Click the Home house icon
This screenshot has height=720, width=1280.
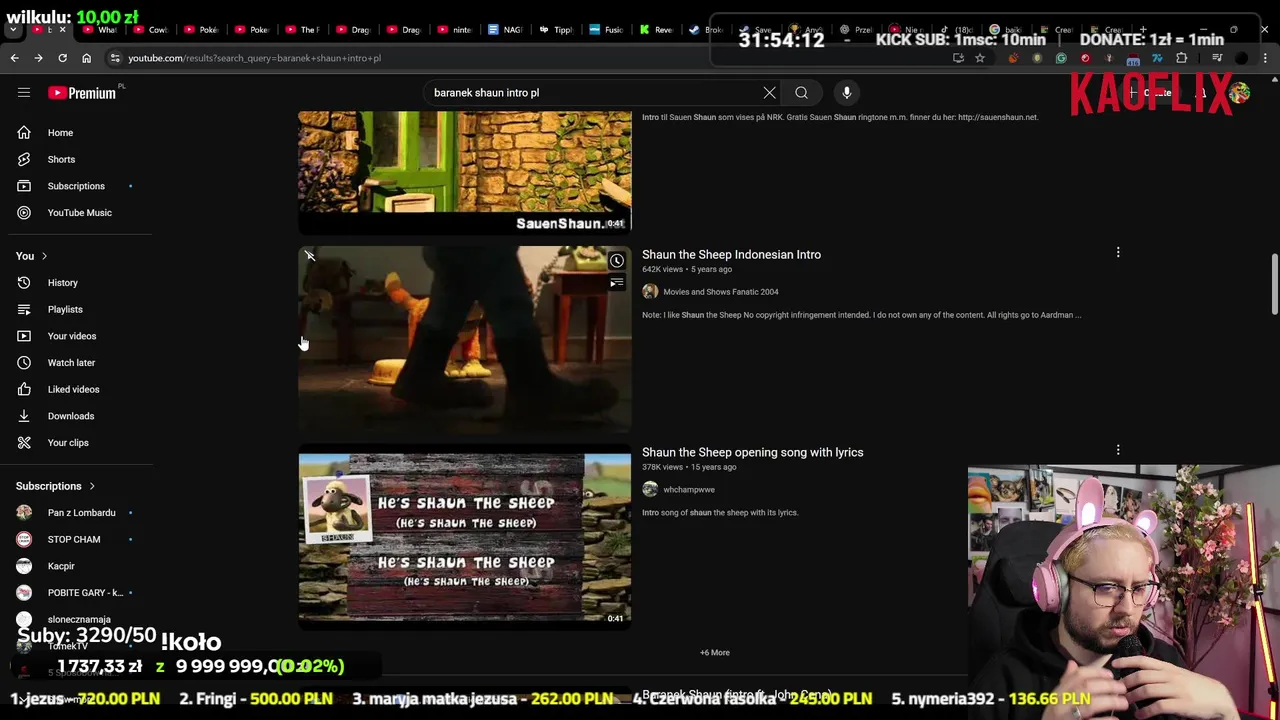tap(24, 133)
